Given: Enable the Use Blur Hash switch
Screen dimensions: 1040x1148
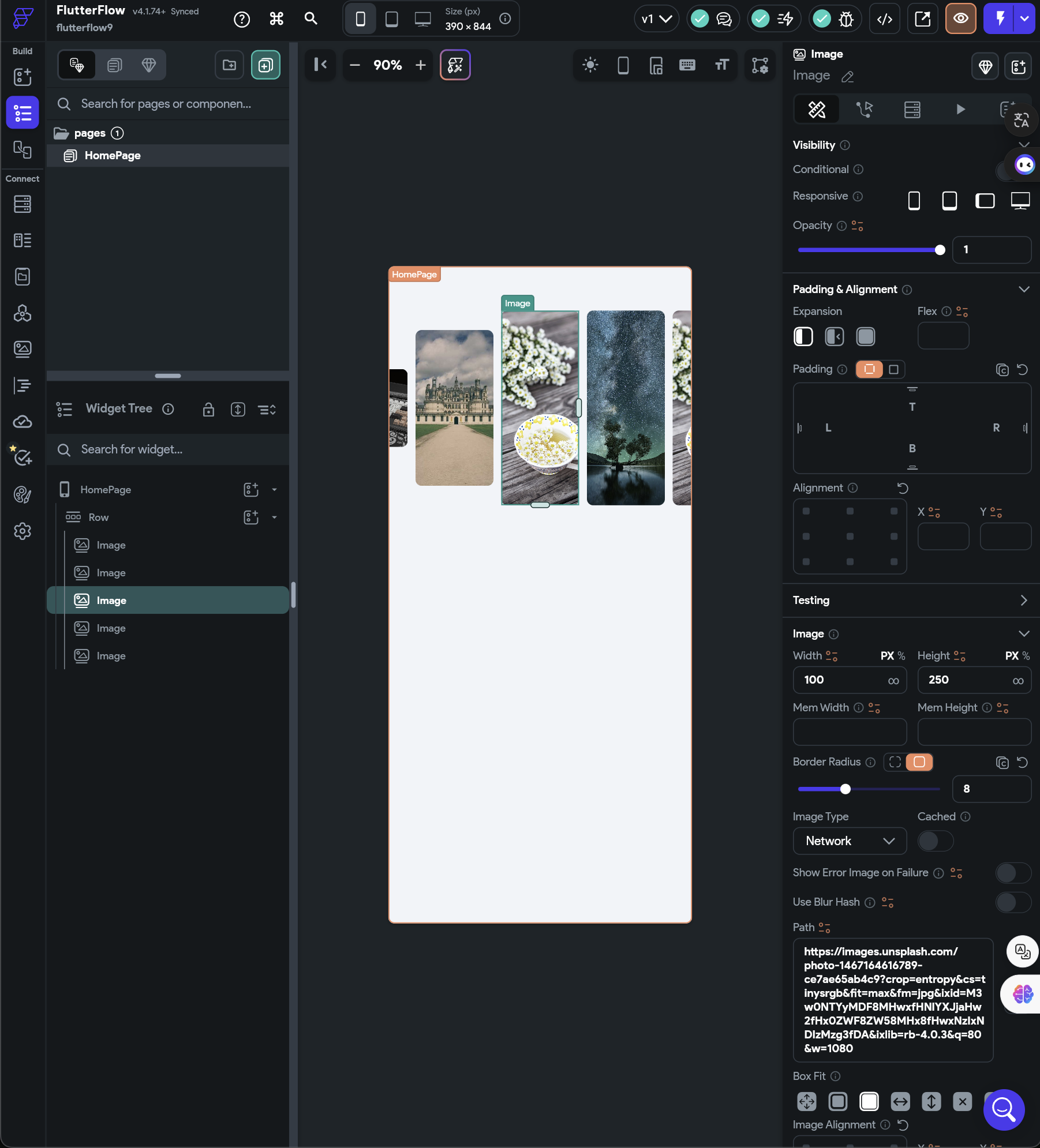Looking at the screenshot, I should [1013, 902].
